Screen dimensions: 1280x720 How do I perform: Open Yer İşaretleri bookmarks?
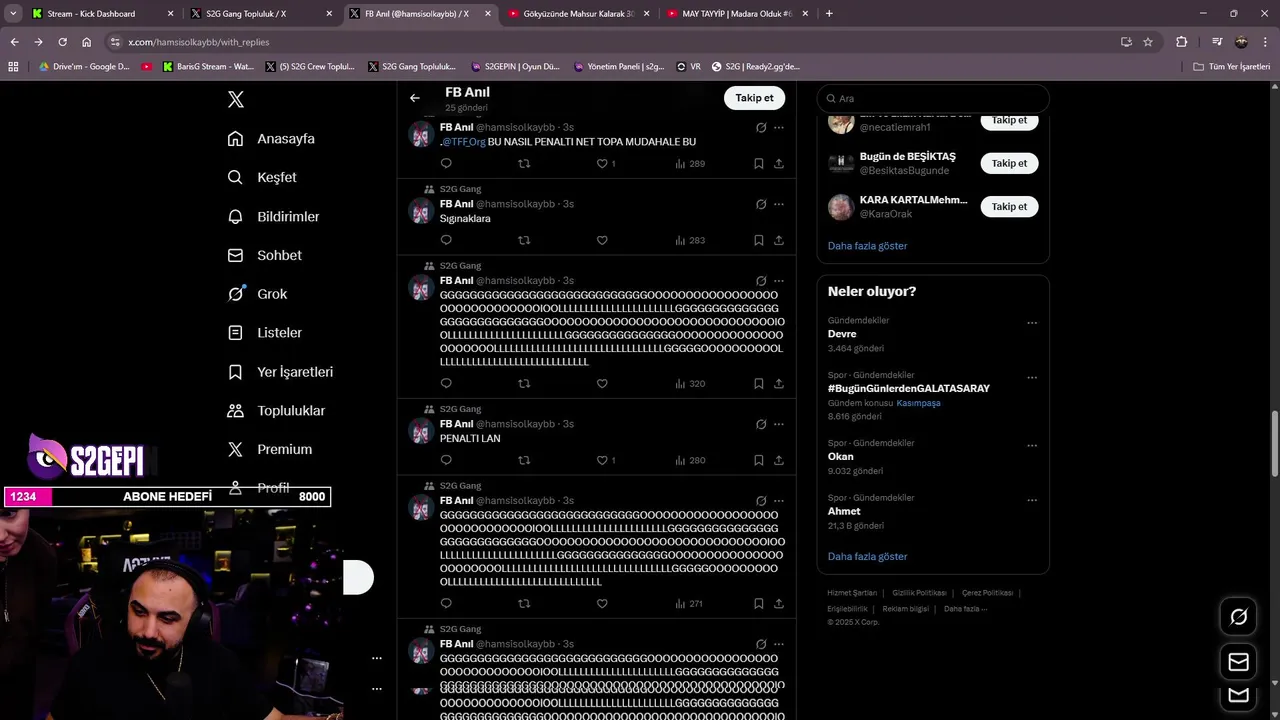tap(280, 372)
